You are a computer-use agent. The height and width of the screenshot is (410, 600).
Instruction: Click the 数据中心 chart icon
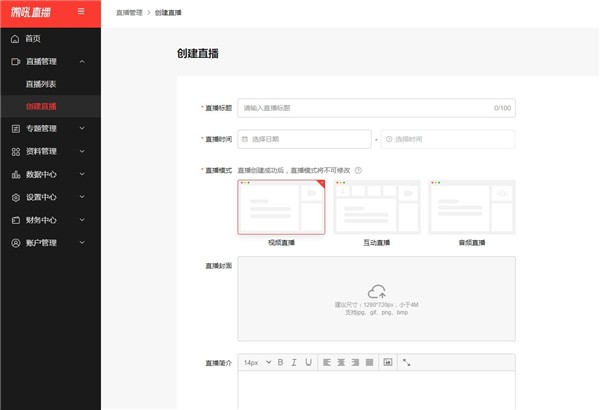click(x=16, y=175)
